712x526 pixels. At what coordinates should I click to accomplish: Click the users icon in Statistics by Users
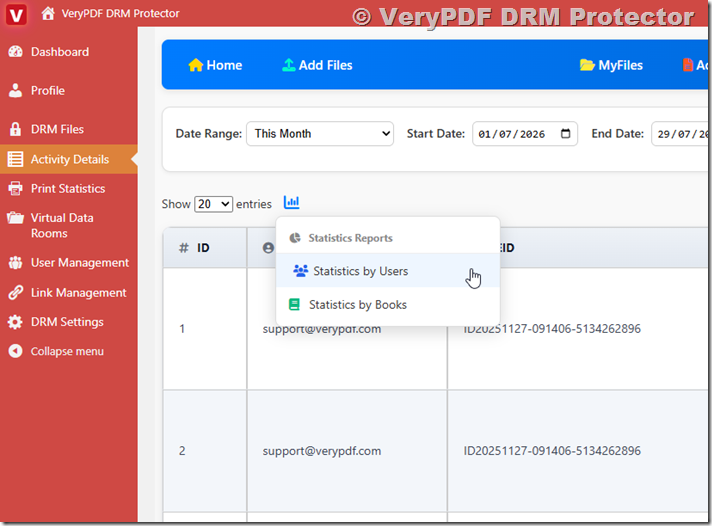click(300, 271)
